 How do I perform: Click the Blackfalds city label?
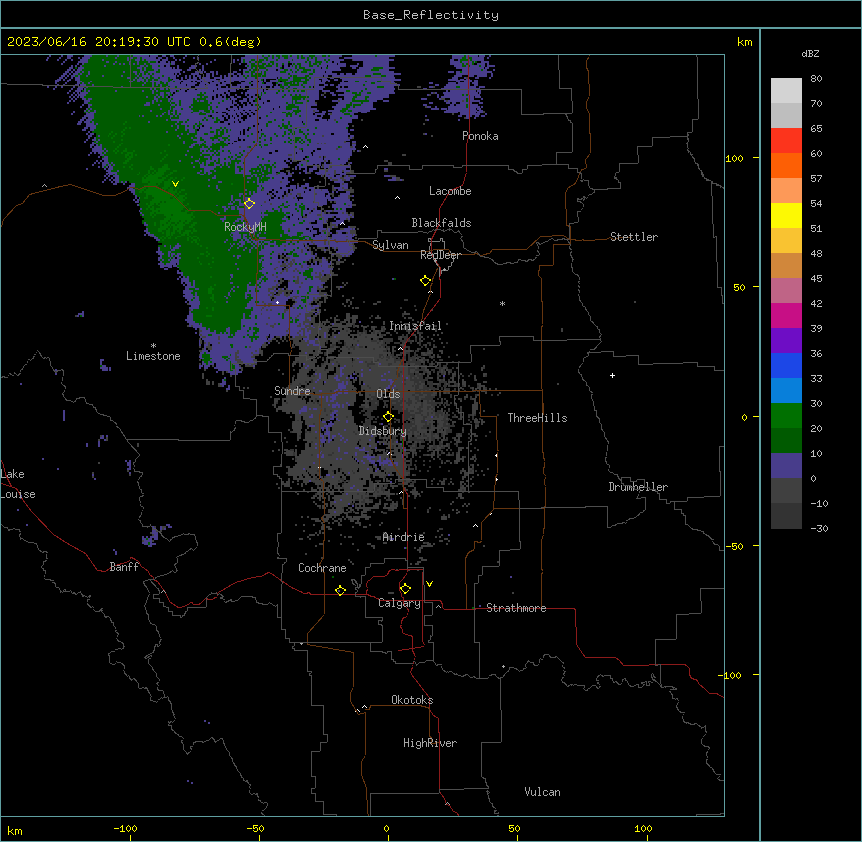point(441,223)
